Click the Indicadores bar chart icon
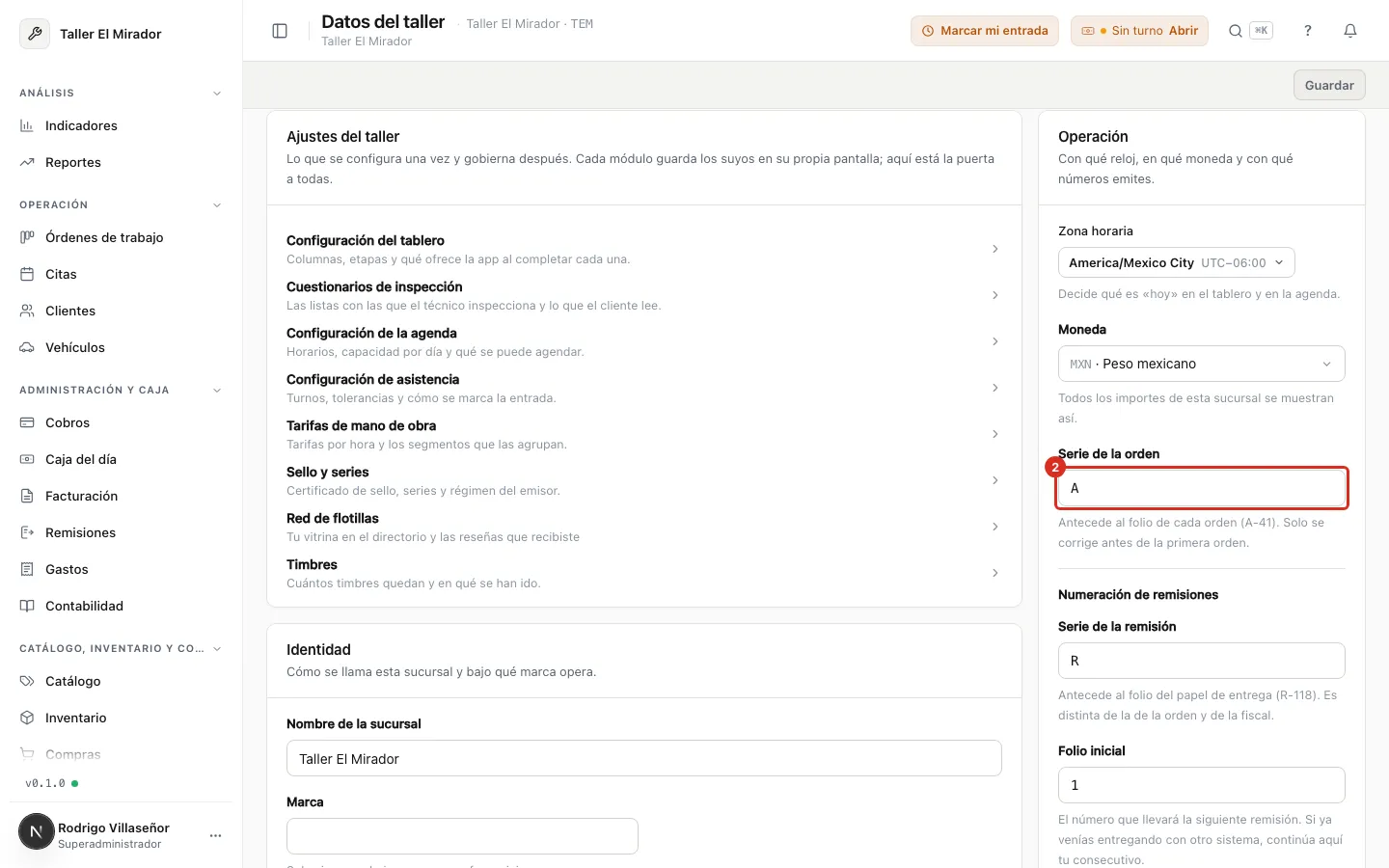This screenshot has width=1389, height=868. pyautogui.click(x=27, y=125)
